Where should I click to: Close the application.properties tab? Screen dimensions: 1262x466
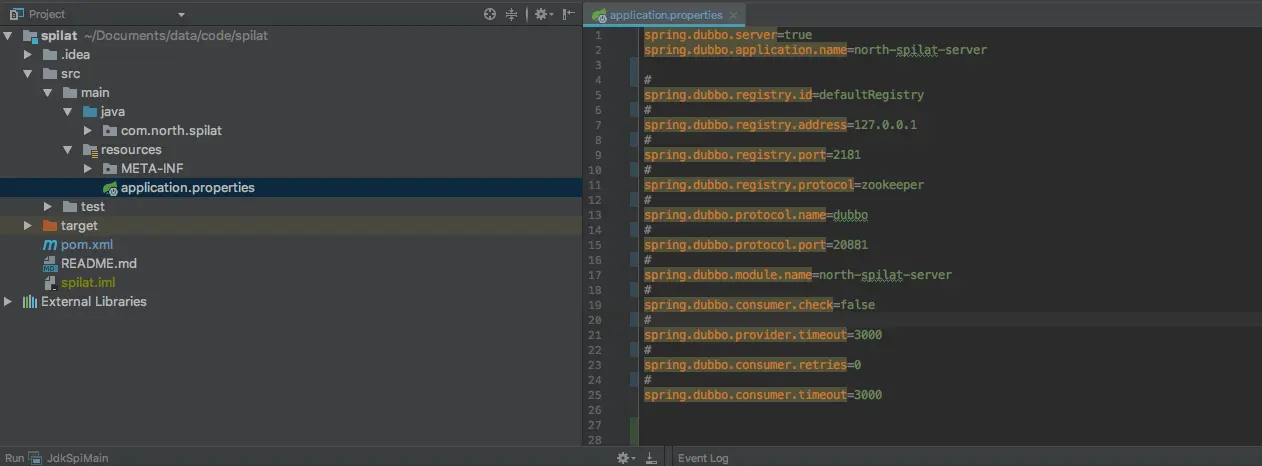(x=734, y=15)
